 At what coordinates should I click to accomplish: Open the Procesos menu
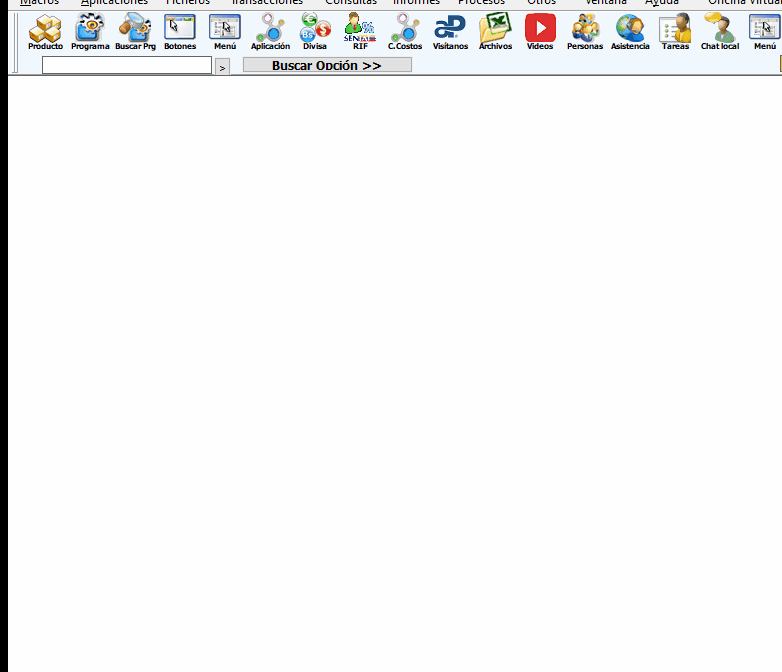point(481,3)
